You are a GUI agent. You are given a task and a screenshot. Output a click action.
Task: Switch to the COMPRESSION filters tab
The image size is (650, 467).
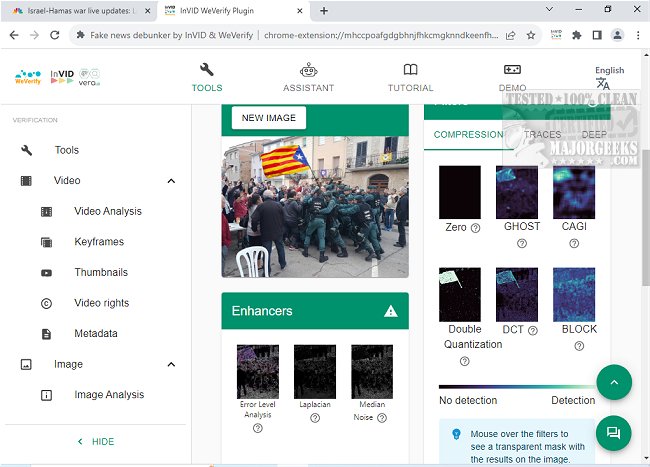[468, 135]
